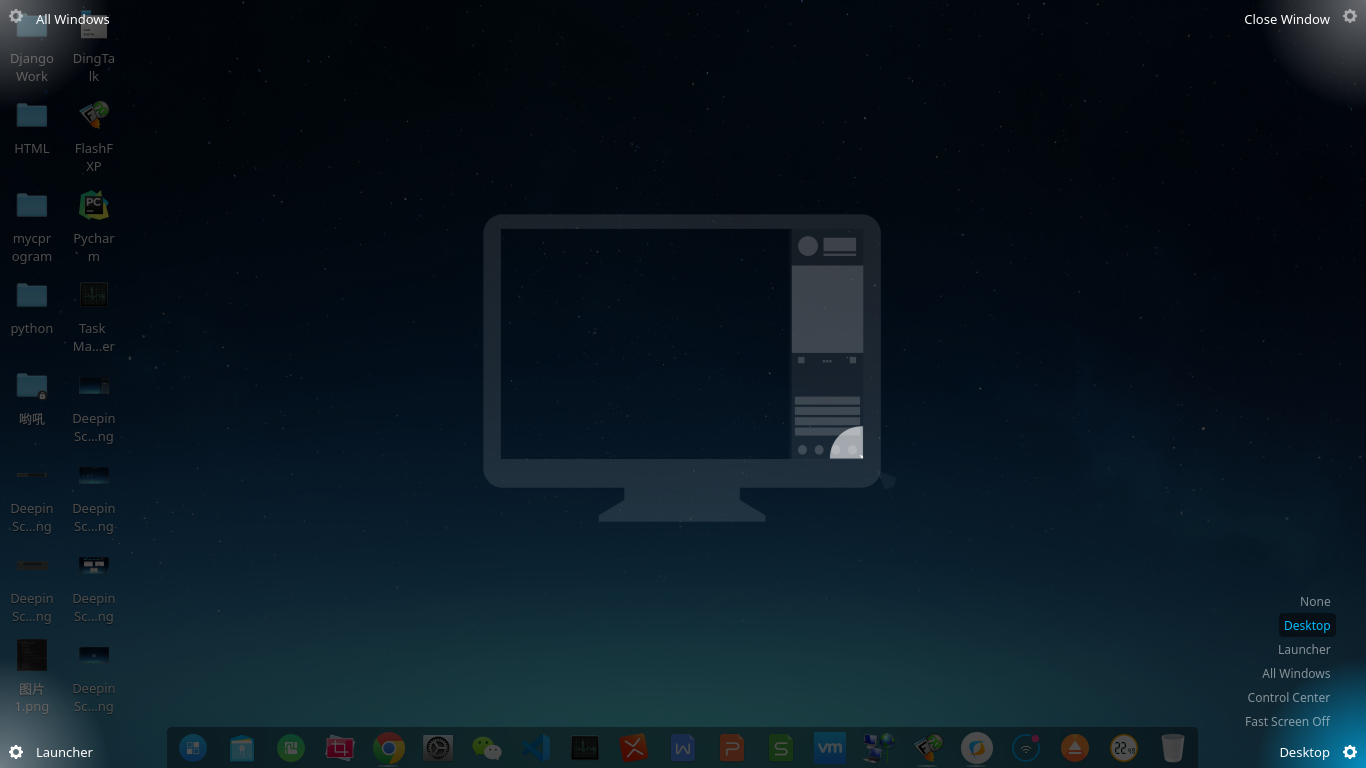The image size is (1366, 768).
Task: Choose Control Center in the corner menu
Action: pos(1289,697)
